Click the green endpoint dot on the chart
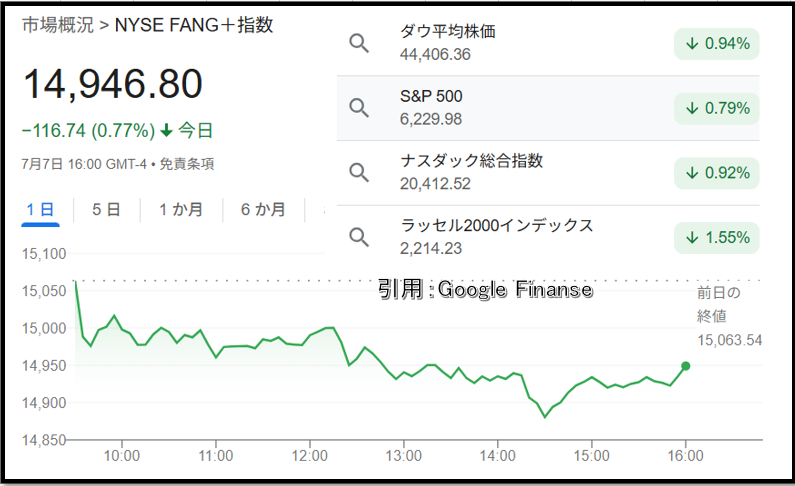 coord(685,366)
